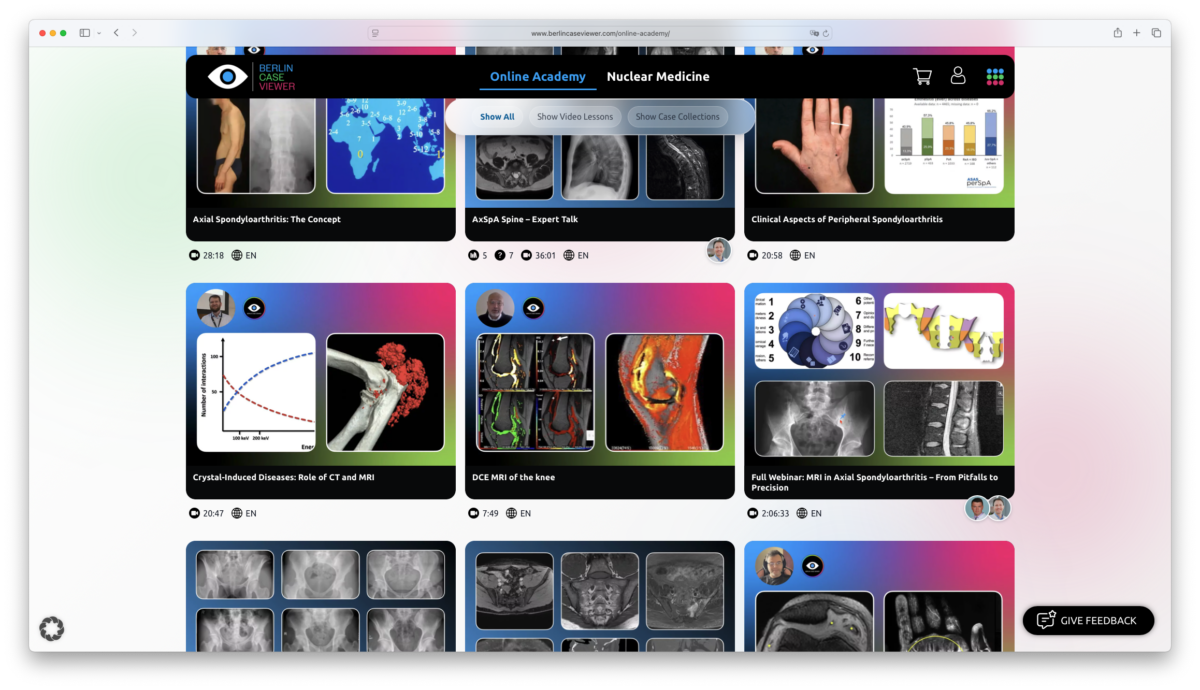1200x690 pixels.
Task: Click the 2:06:33 duration text
Action: [776, 513]
